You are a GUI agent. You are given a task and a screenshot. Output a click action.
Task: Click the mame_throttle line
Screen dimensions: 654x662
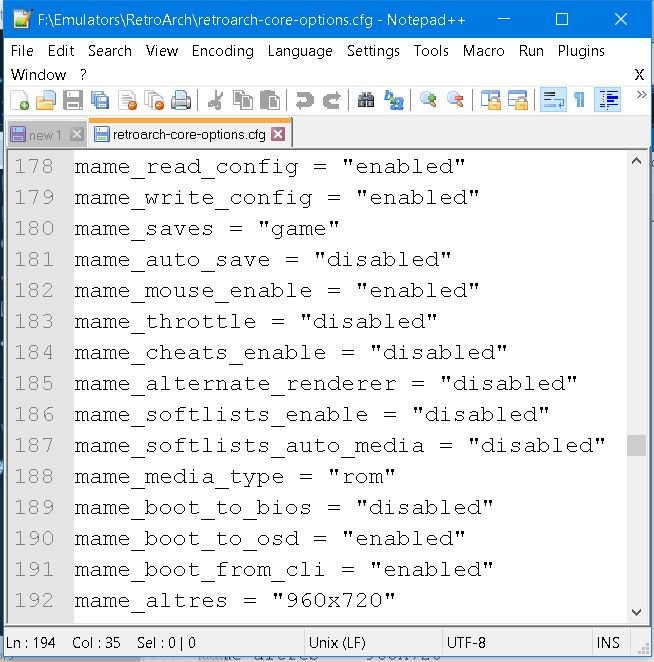click(x=256, y=322)
